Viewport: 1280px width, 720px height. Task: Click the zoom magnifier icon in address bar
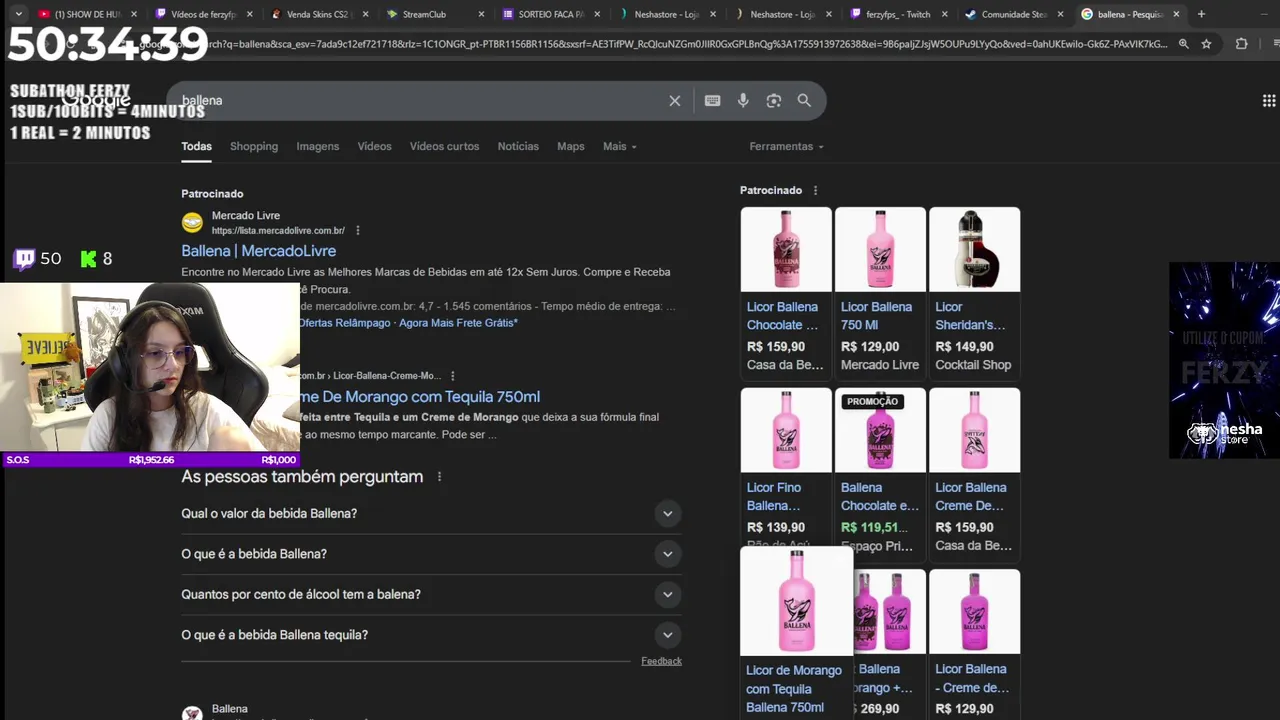[x=1184, y=44]
